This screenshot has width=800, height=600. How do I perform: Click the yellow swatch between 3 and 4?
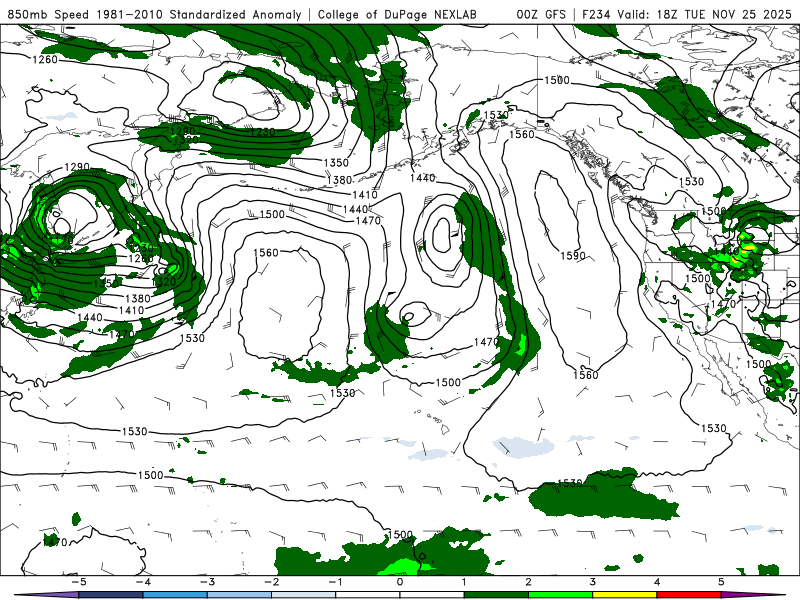624,595
